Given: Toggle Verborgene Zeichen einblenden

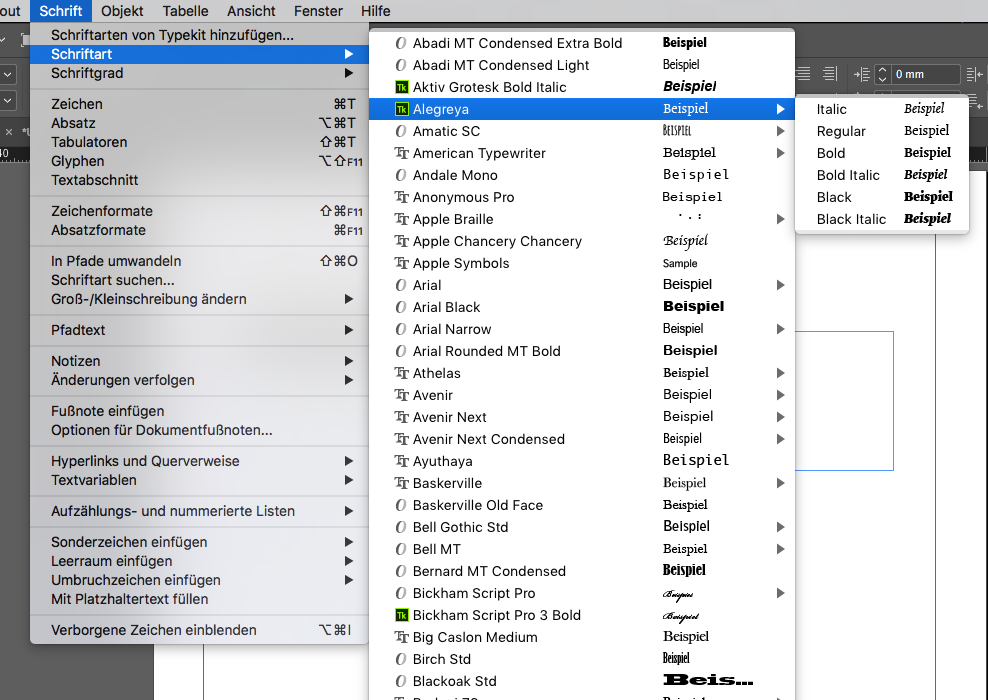Looking at the screenshot, I should tap(199, 630).
